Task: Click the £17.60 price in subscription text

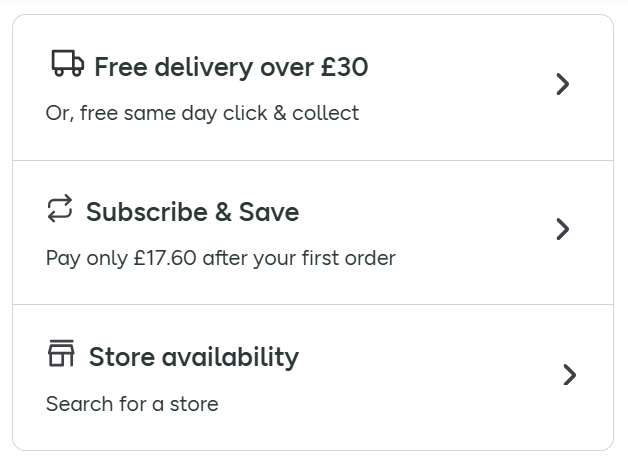Action: coord(165,258)
